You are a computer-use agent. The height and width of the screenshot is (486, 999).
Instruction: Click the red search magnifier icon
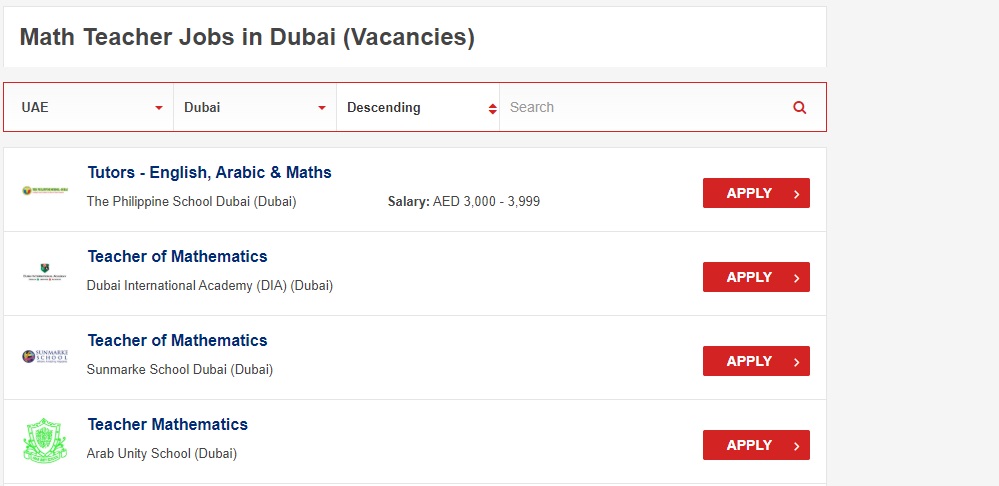point(799,108)
